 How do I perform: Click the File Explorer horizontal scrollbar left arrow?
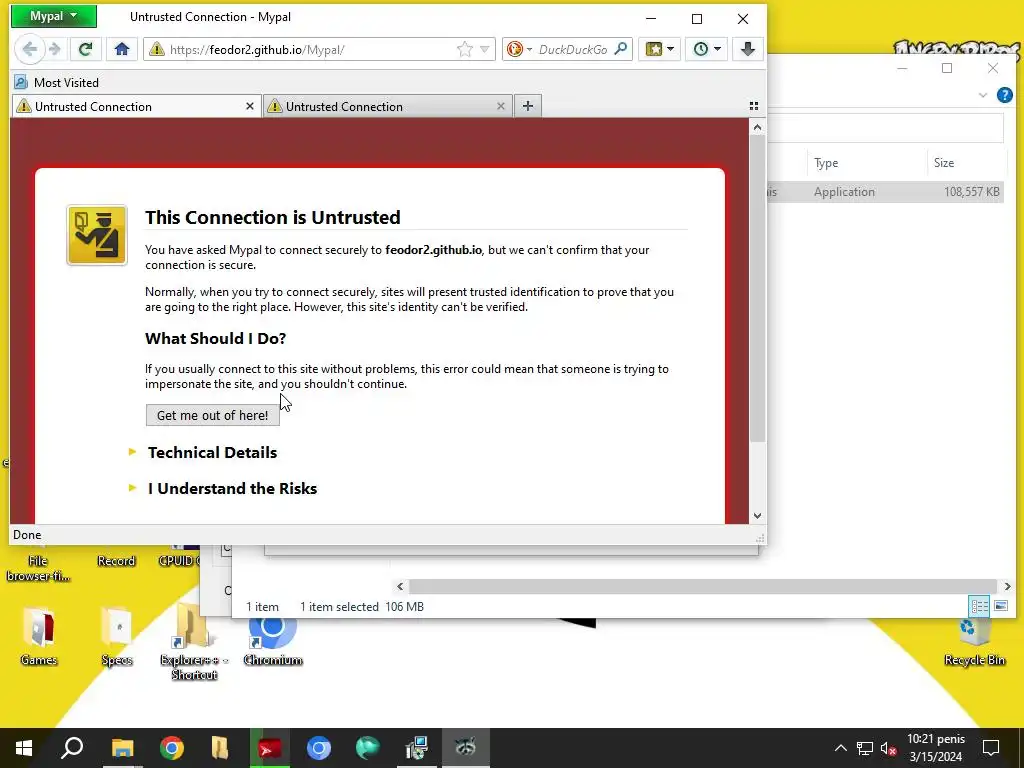click(400, 586)
